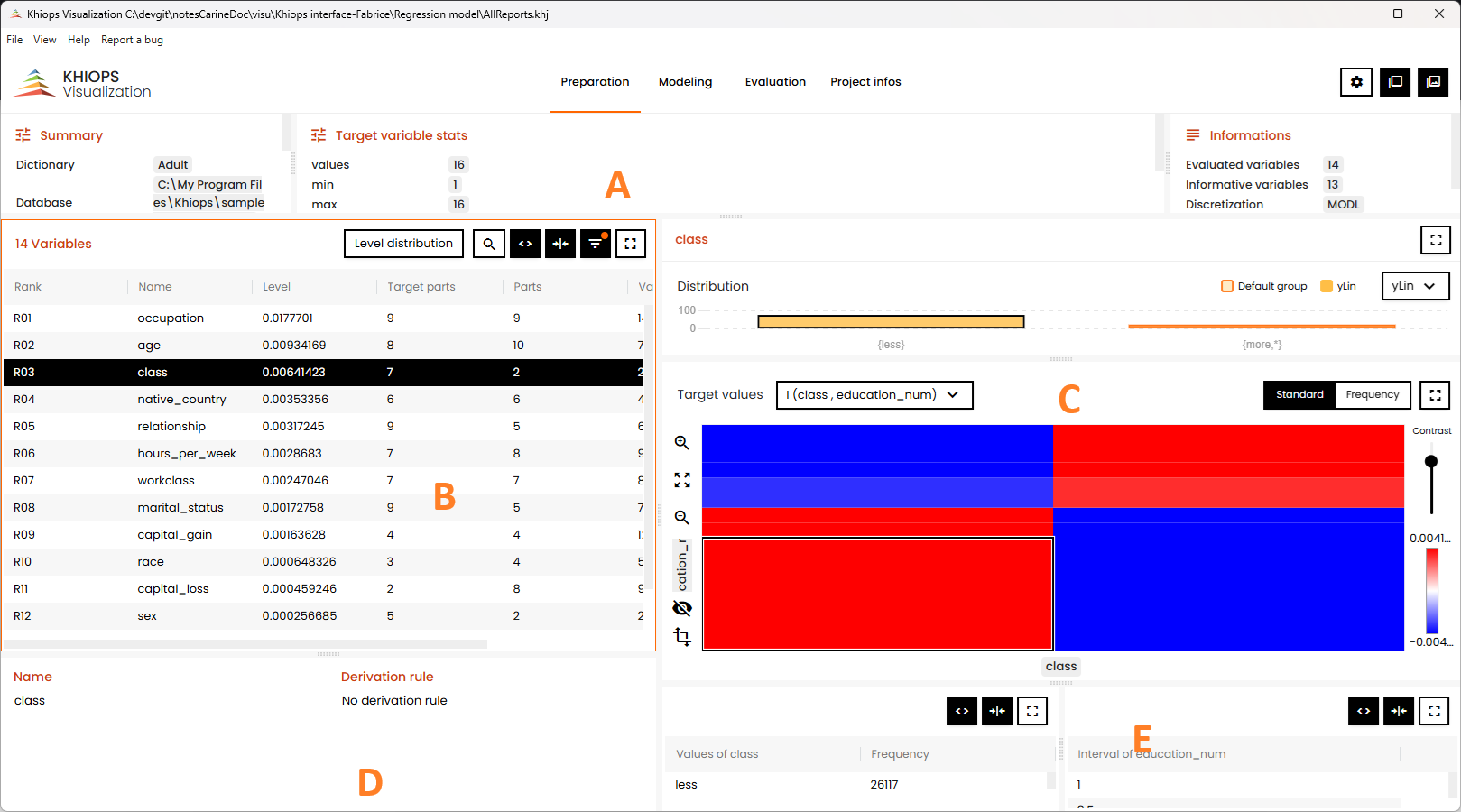Reset heatmap zoom to fit
Image resolution: width=1461 pixels, height=812 pixels.
[x=682, y=480]
